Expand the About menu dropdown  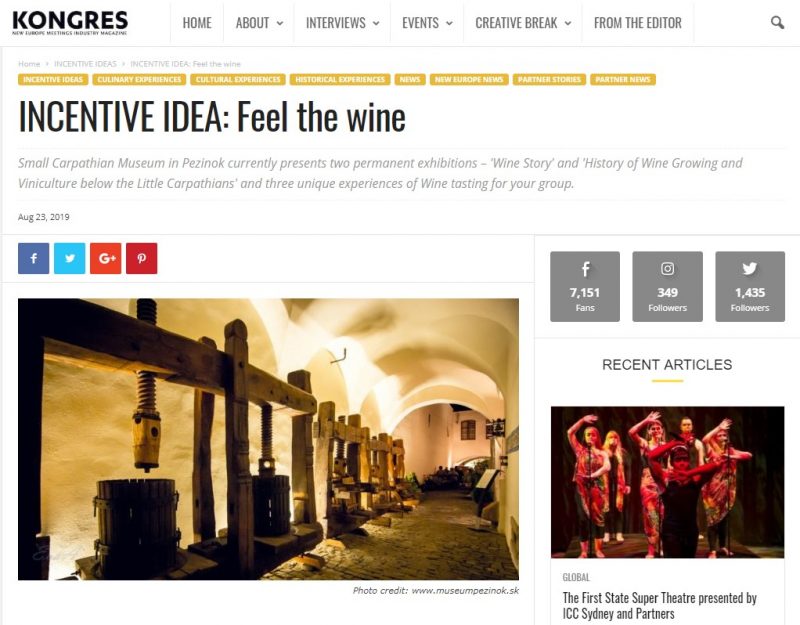pos(259,23)
